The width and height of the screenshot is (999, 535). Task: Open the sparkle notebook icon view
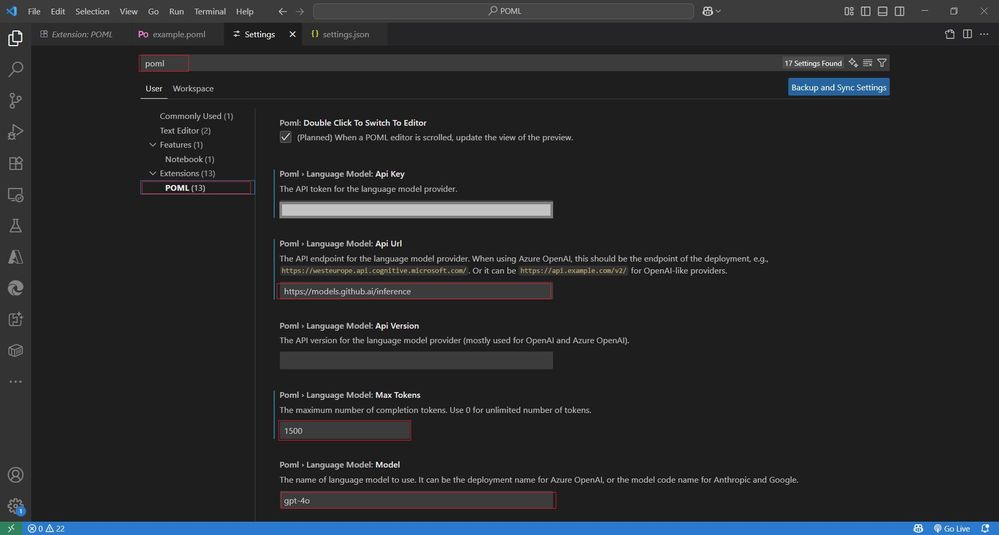tap(15, 319)
